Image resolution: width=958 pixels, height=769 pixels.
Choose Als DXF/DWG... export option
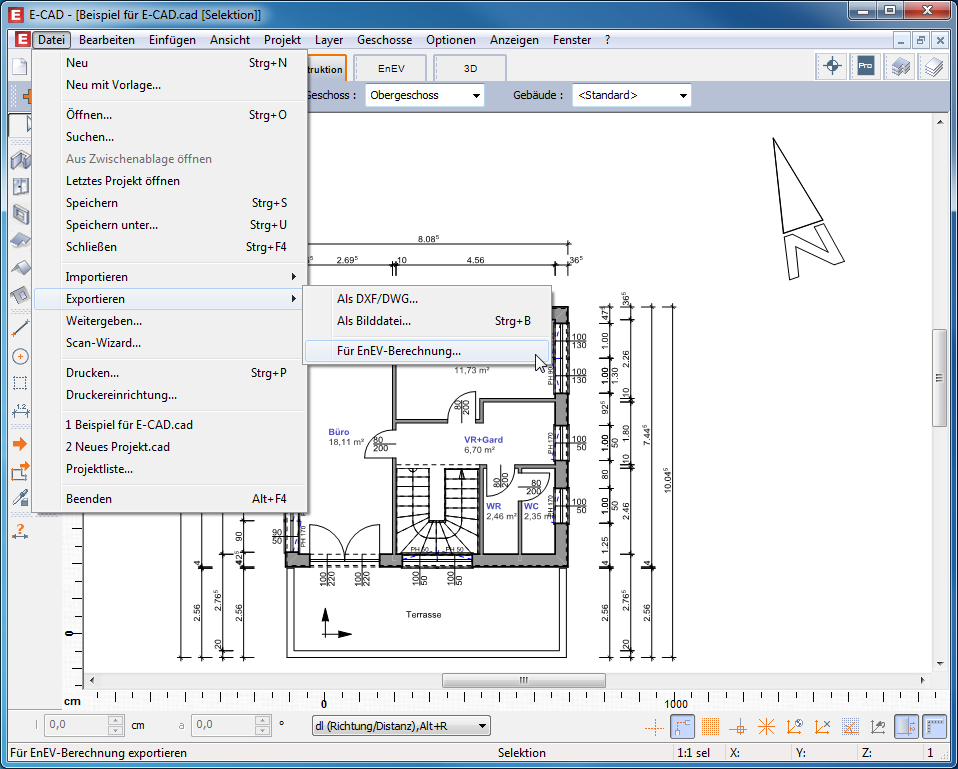point(426,299)
